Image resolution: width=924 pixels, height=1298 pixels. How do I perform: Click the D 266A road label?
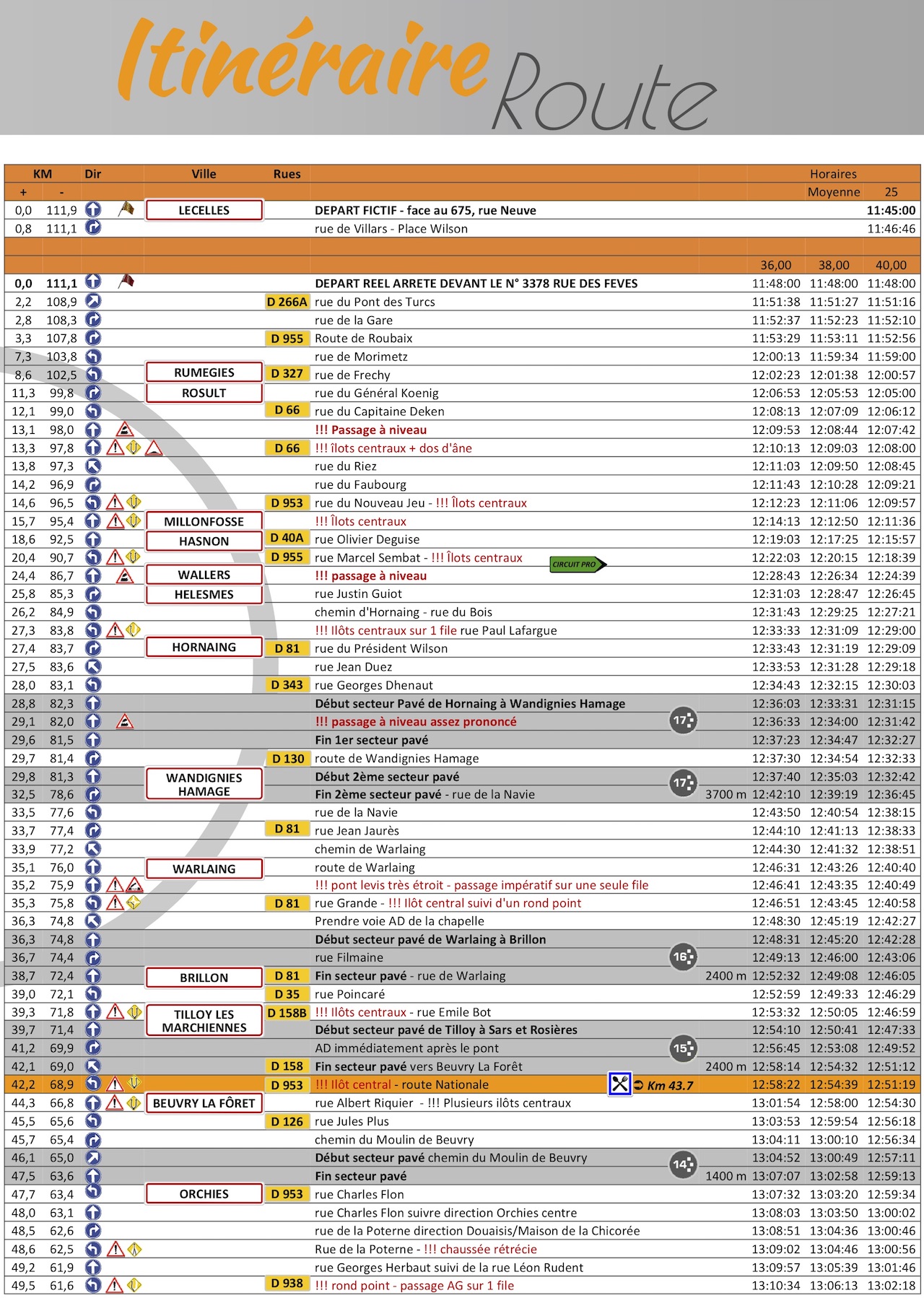(x=287, y=302)
